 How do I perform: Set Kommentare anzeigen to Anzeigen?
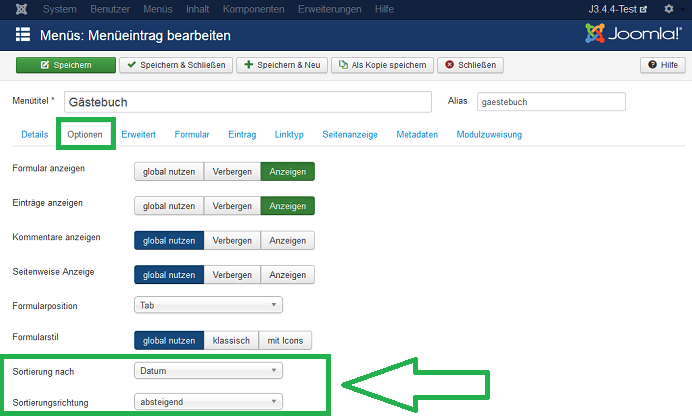[288, 240]
